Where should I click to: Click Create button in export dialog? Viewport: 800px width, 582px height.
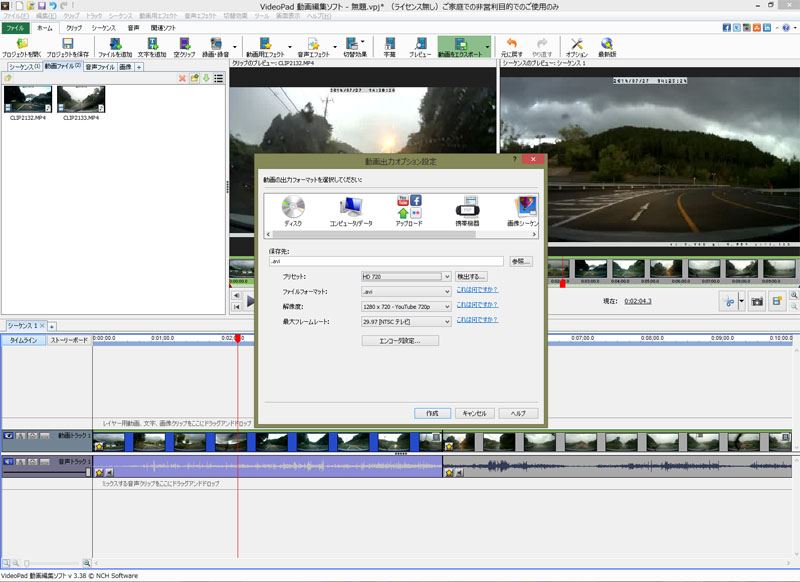432,413
